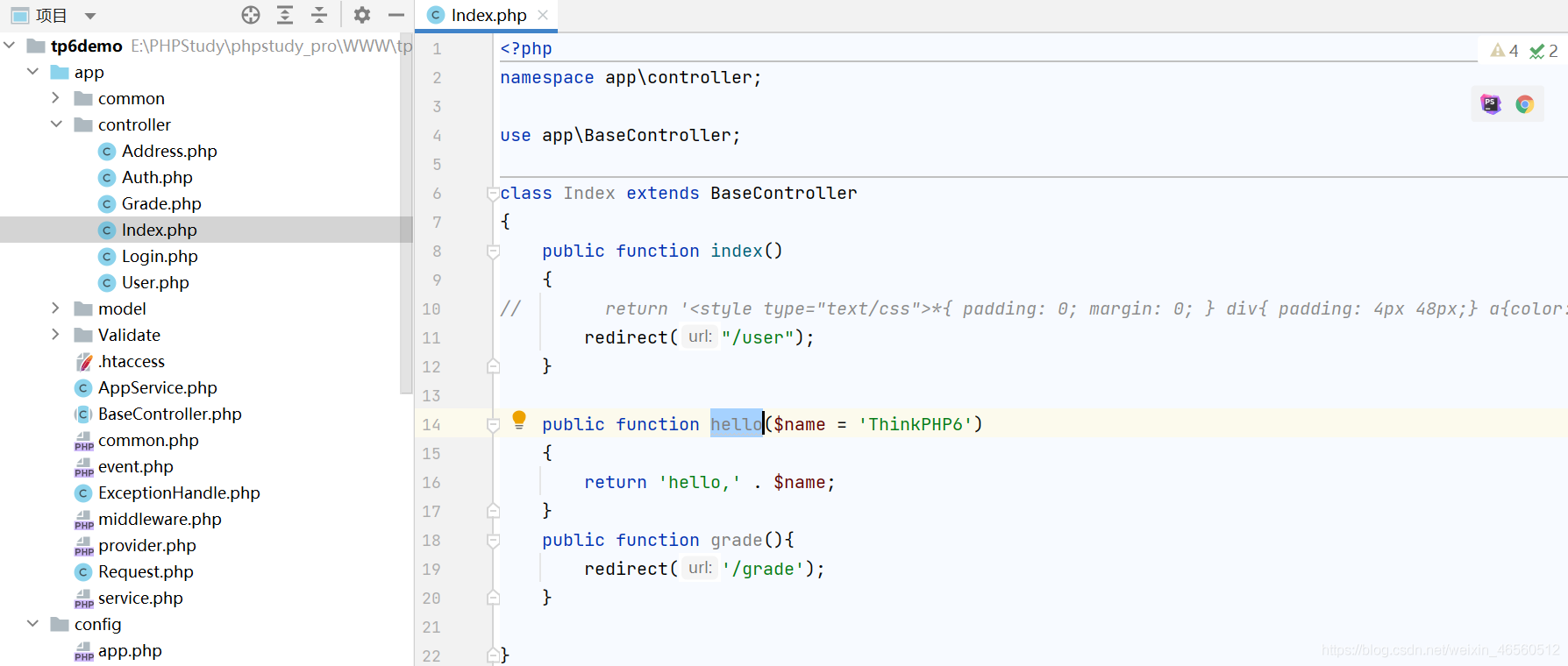Click the namespace app\controller line

(x=631, y=77)
